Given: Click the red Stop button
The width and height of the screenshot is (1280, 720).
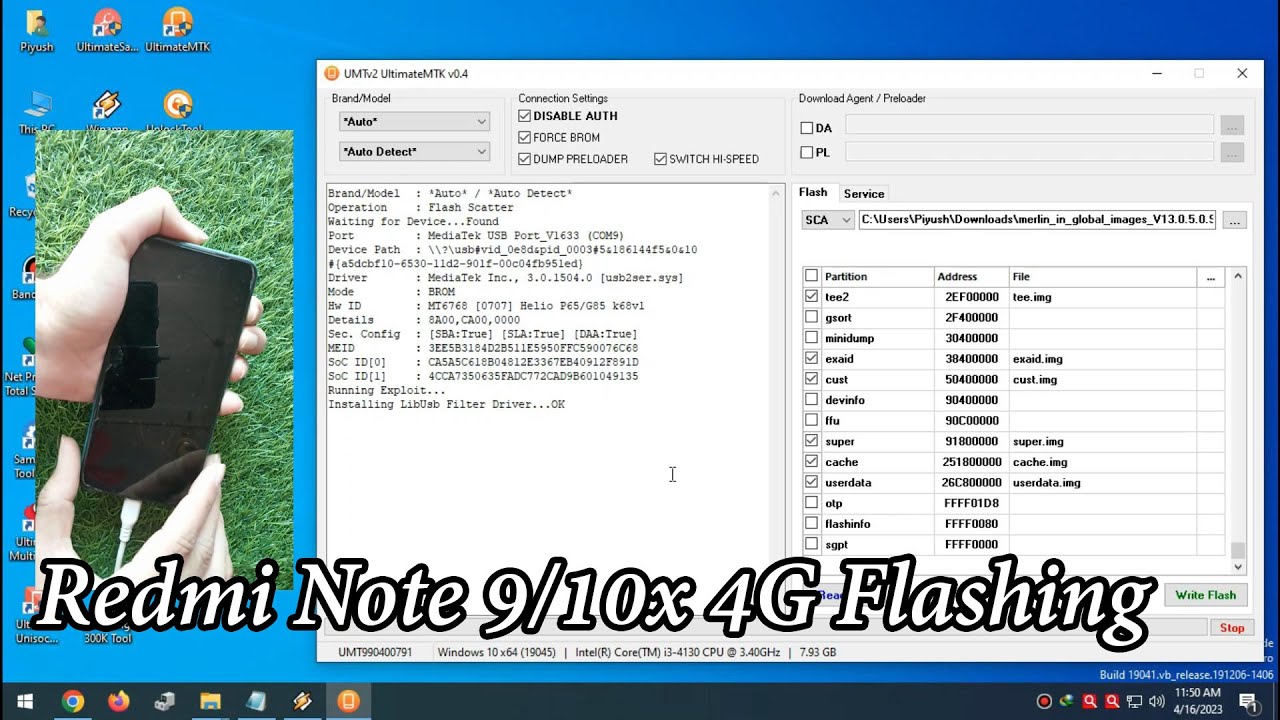Looking at the screenshot, I should [1232, 628].
